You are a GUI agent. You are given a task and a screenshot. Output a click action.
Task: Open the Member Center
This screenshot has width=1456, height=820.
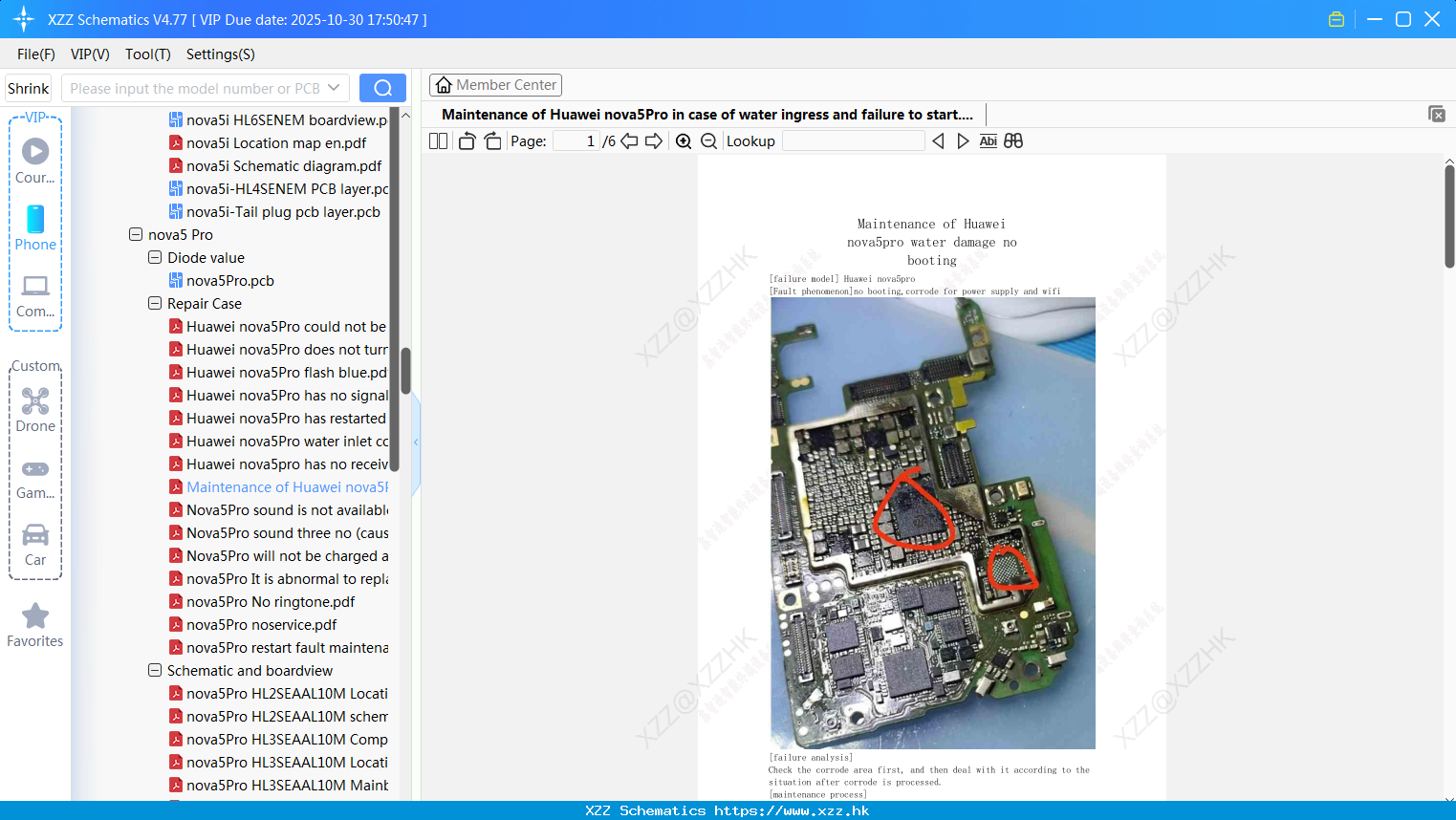tap(495, 85)
